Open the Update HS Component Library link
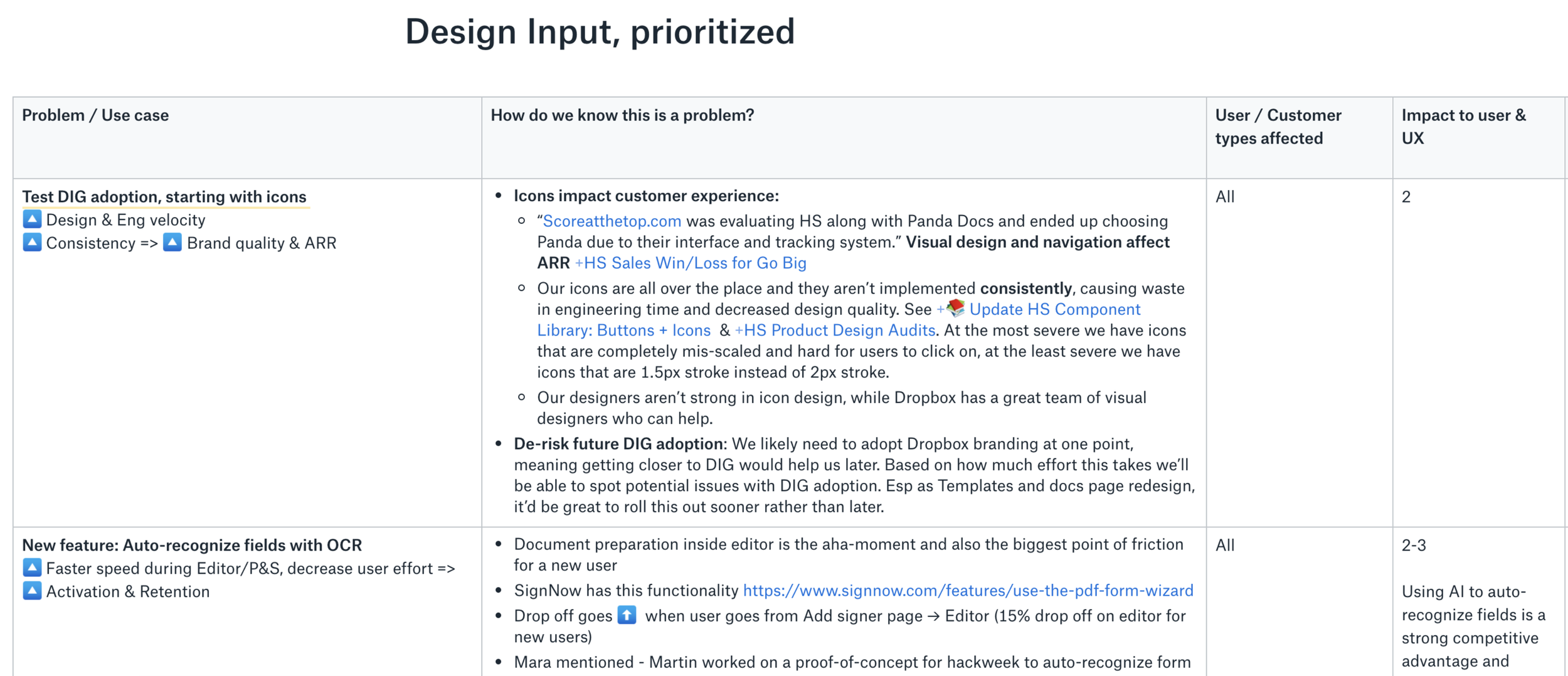Viewport: 1568px width, 676px height. pyautogui.click(x=839, y=320)
